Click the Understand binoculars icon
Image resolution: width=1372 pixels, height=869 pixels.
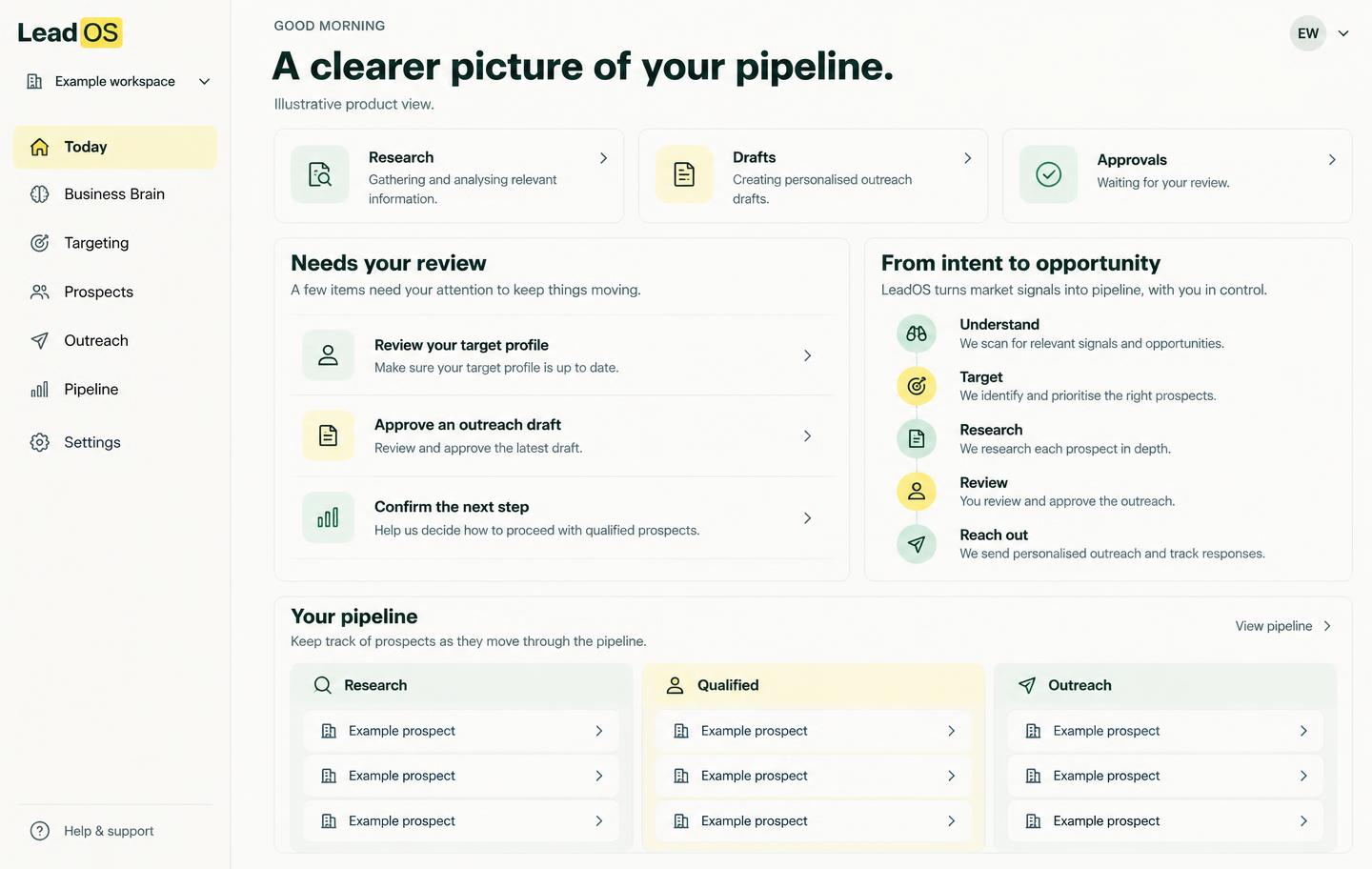point(917,333)
